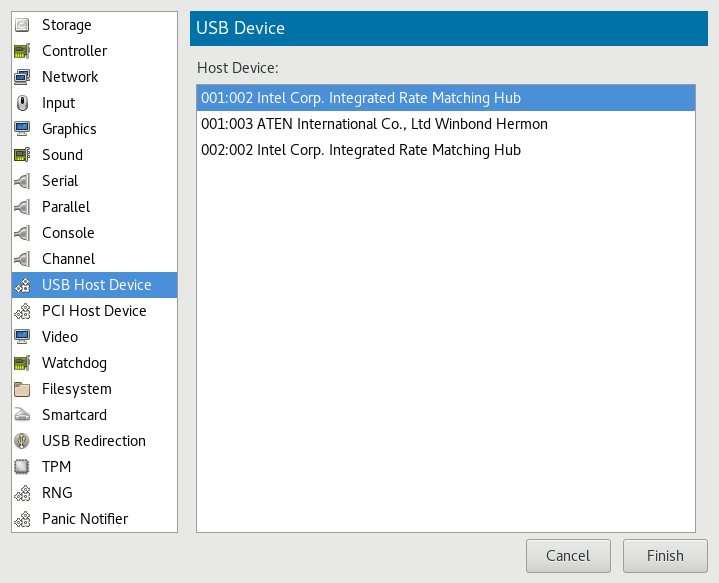Select Video in hardware list

(59, 337)
